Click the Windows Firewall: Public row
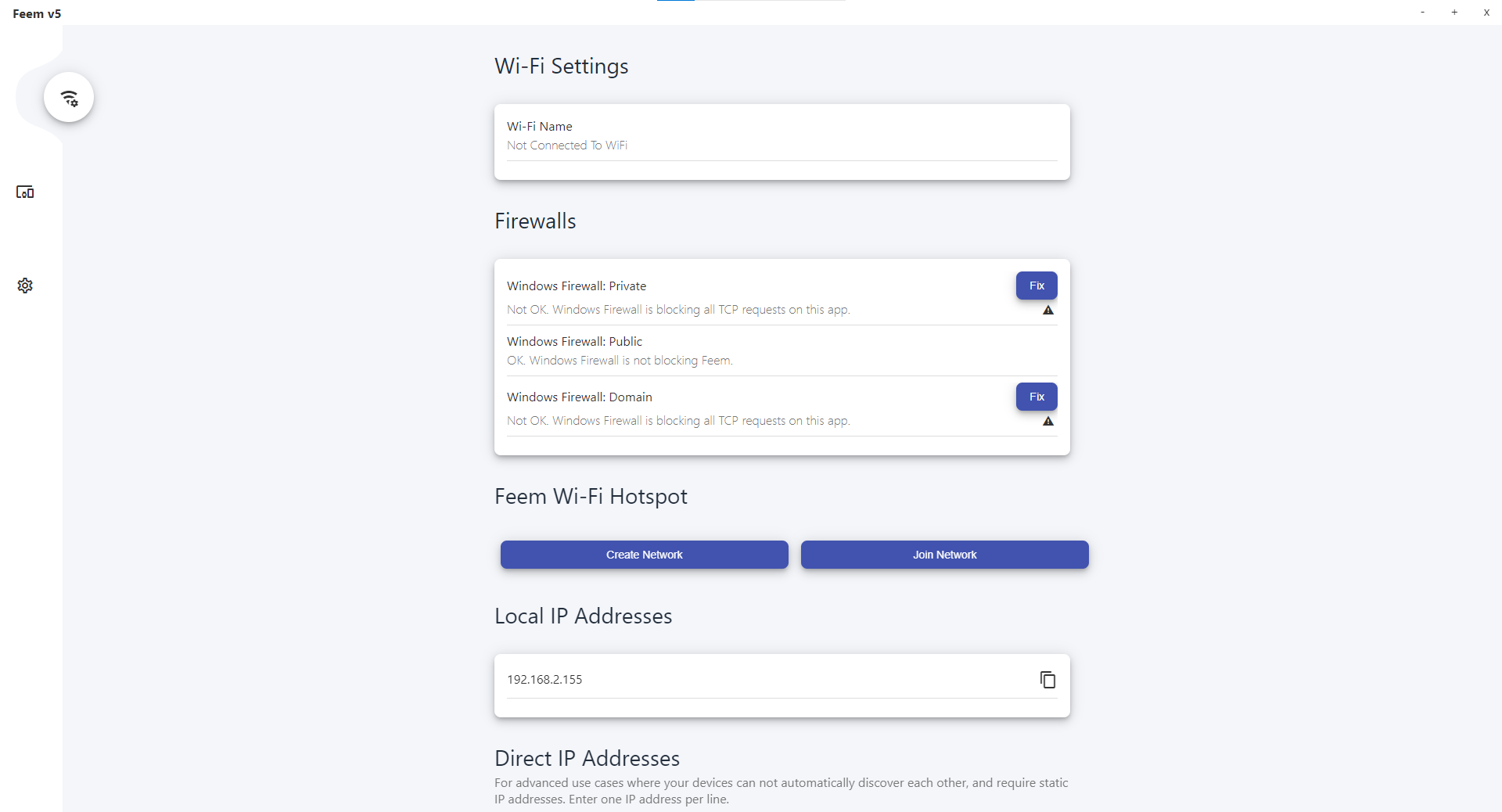Viewport: 1502px width, 812px height. pos(782,350)
